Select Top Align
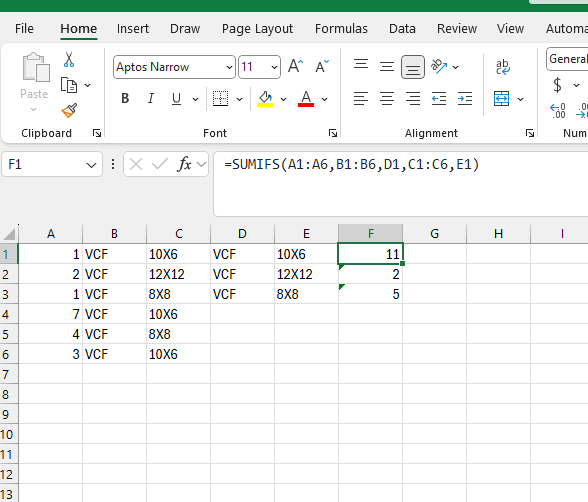 [361, 64]
